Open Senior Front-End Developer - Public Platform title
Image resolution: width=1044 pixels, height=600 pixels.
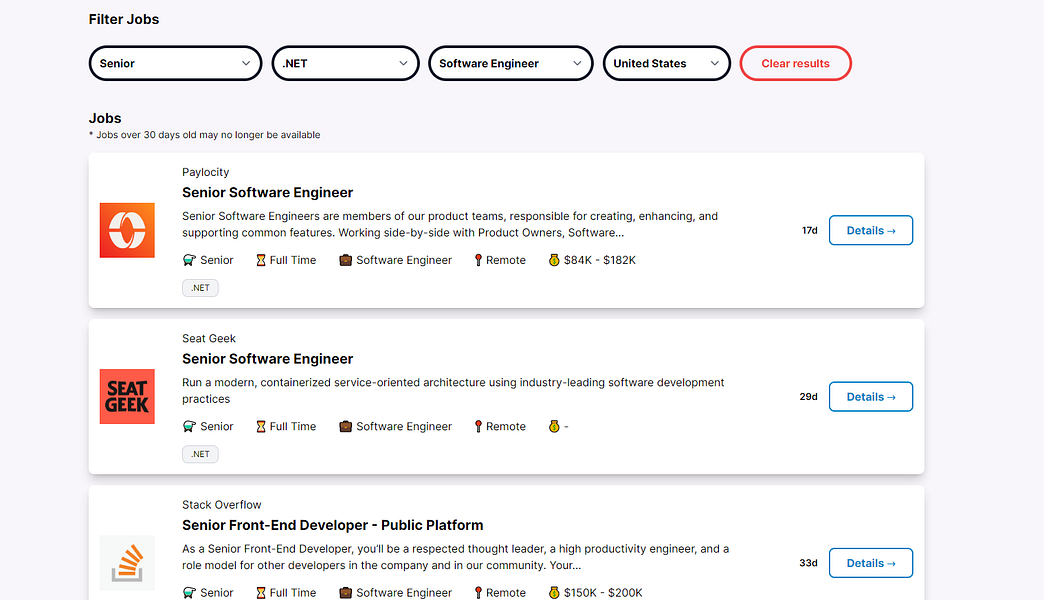pos(333,525)
